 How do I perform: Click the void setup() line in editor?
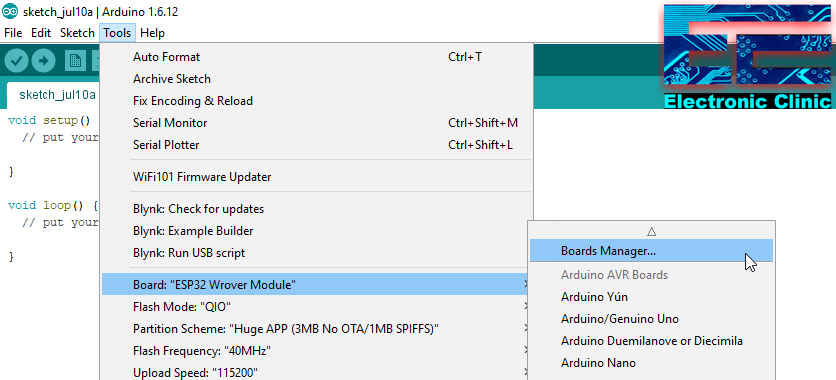[x=50, y=120]
